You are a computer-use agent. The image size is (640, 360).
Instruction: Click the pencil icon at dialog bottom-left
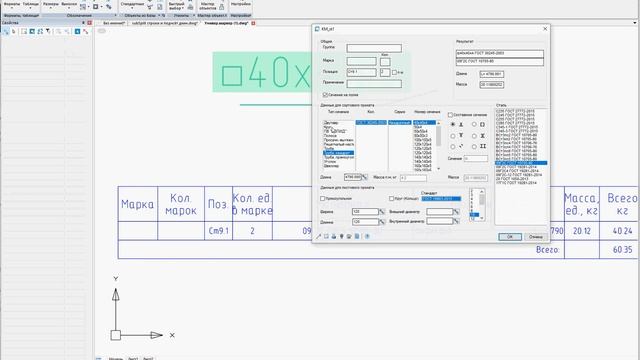pos(318,236)
